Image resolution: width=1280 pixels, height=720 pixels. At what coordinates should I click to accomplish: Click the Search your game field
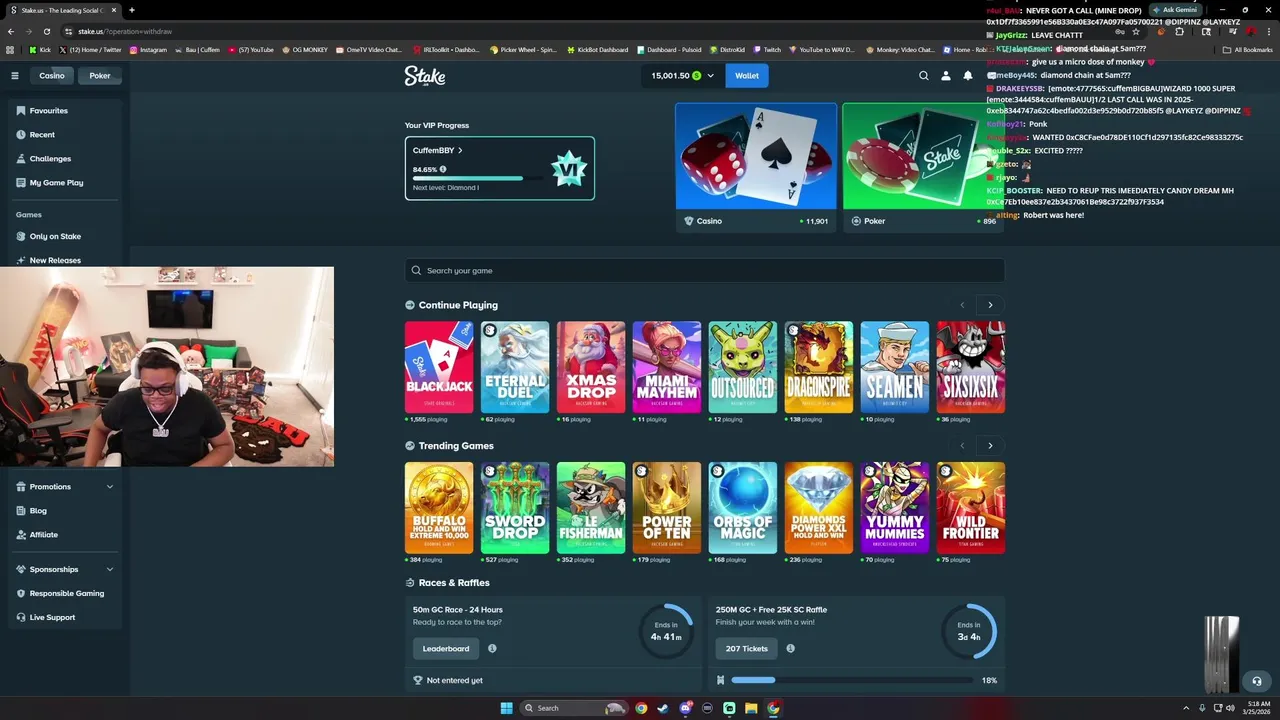(x=704, y=270)
